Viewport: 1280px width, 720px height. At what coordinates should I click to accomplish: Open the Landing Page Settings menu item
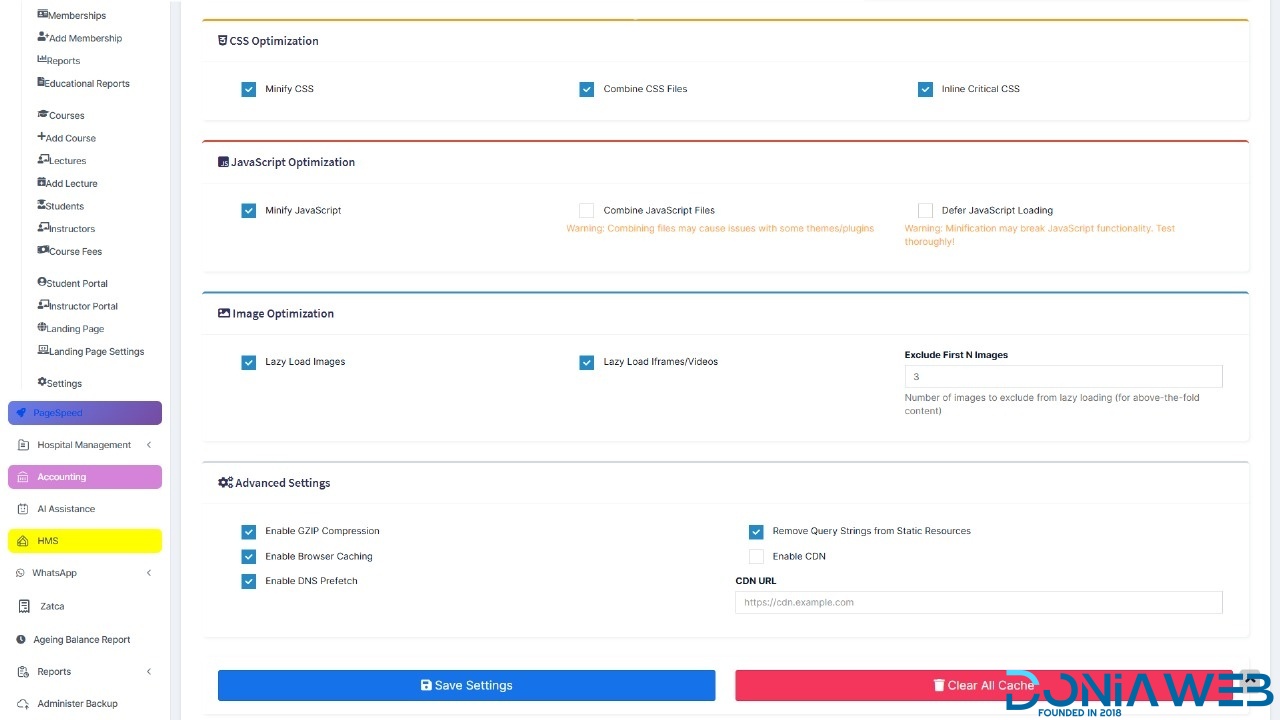click(x=96, y=351)
